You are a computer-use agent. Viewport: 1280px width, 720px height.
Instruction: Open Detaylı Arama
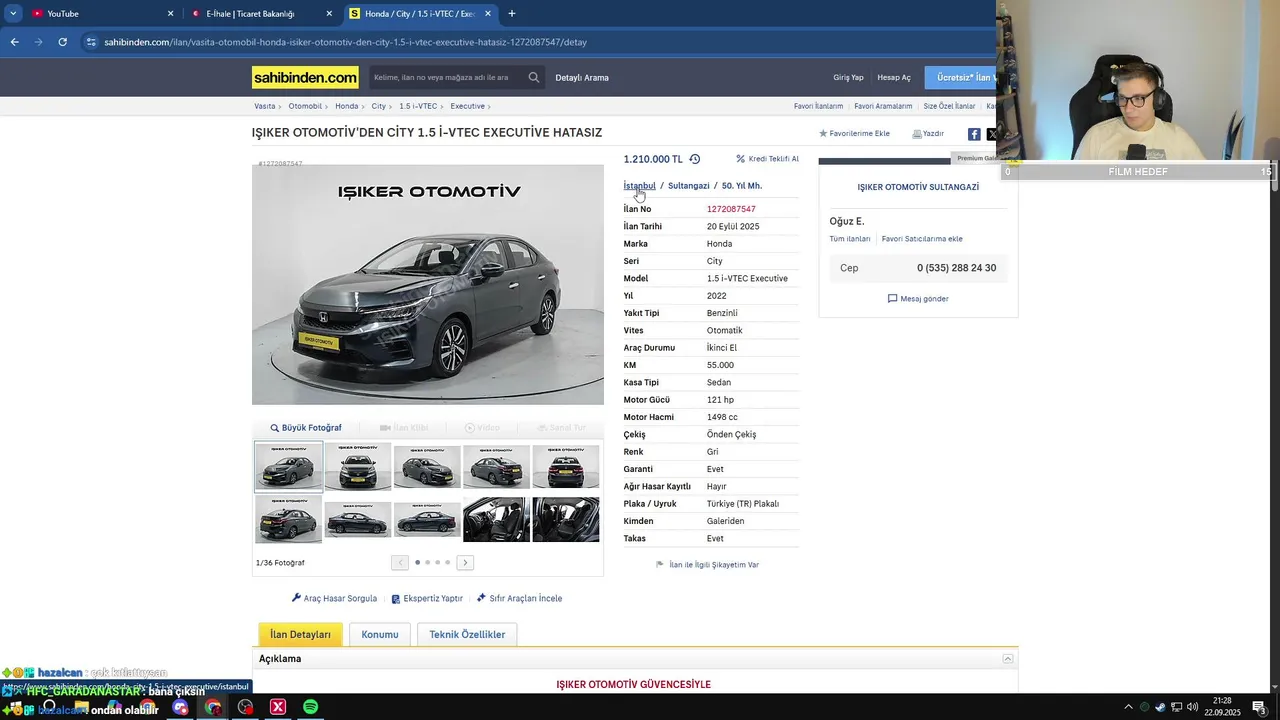(582, 77)
